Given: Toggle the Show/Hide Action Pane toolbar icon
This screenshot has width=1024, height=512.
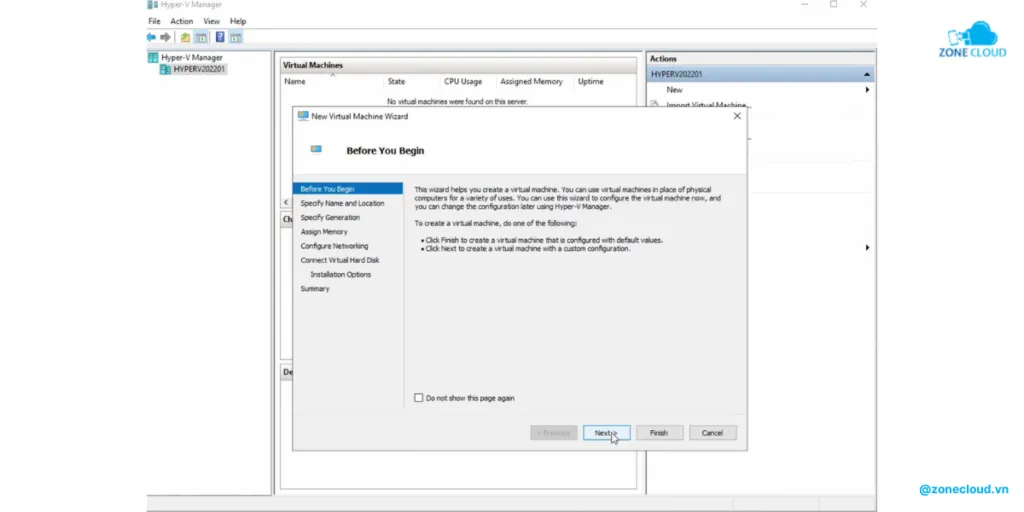Looking at the screenshot, I should (x=236, y=37).
